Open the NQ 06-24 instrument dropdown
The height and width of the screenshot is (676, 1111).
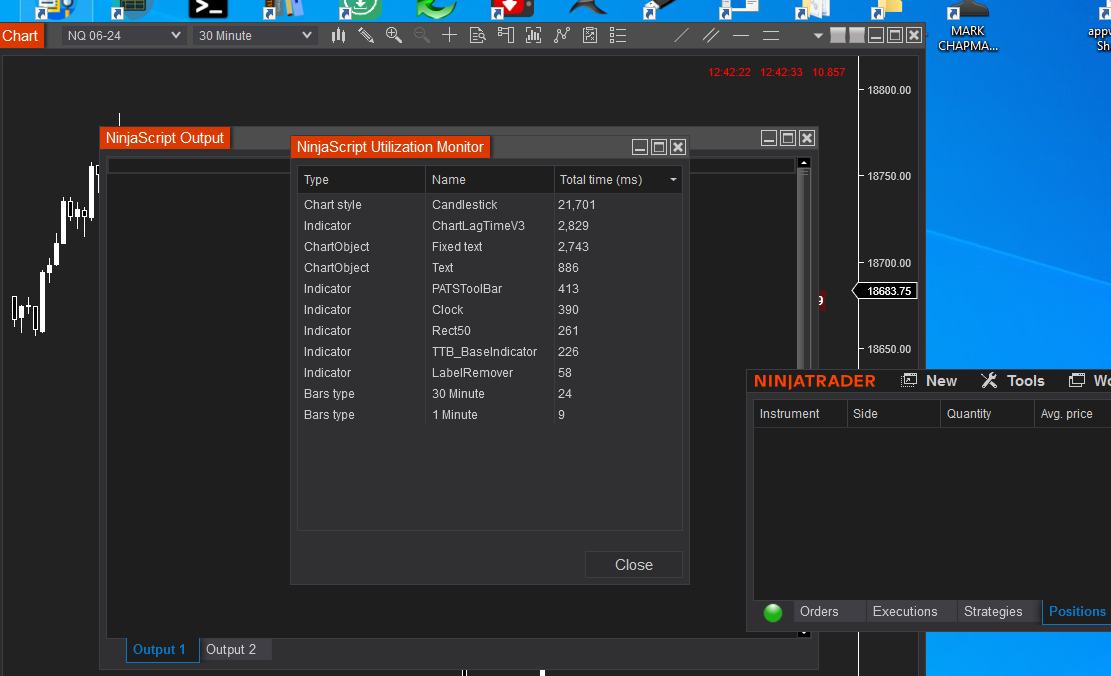pyautogui.click(x=123, y=35)
